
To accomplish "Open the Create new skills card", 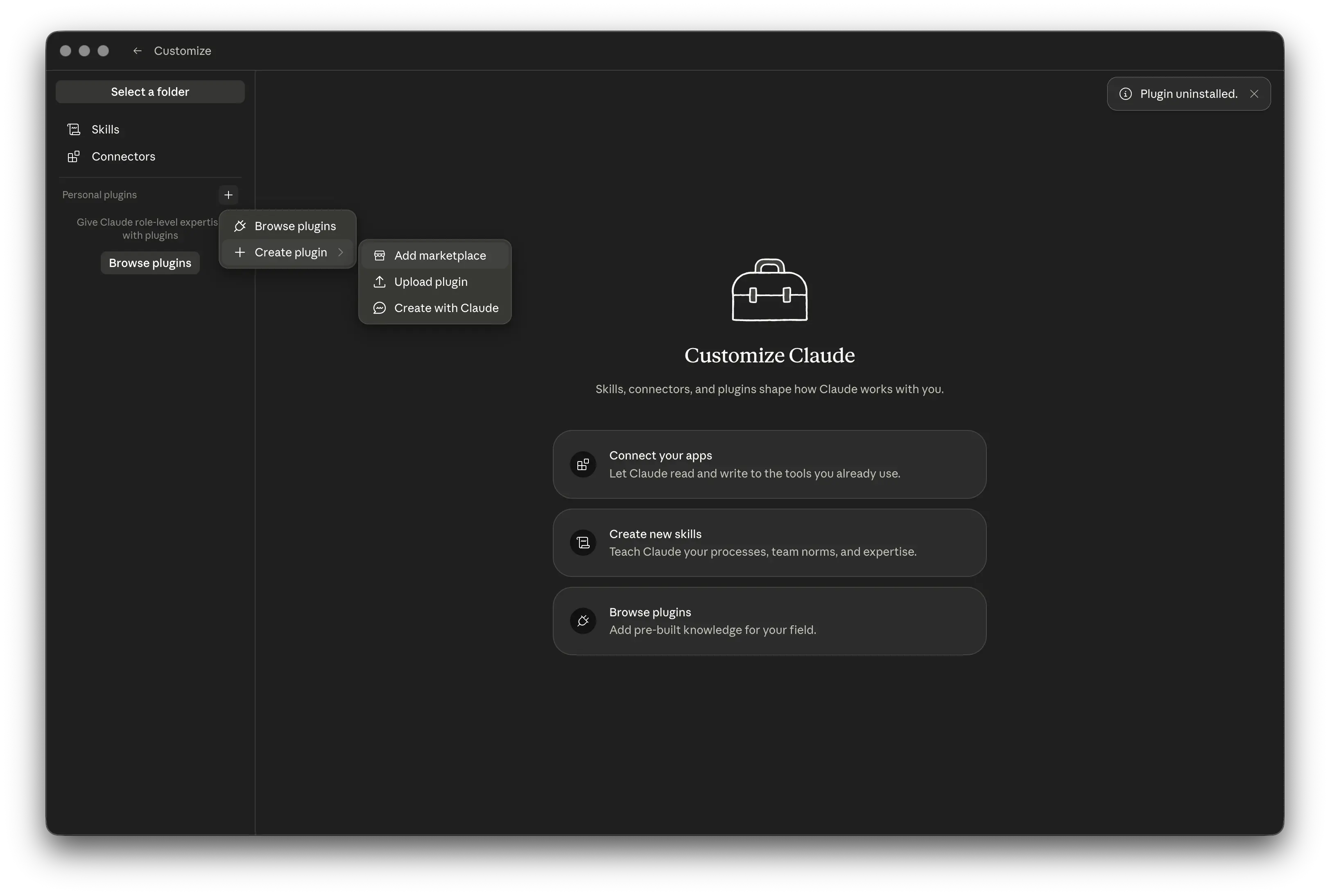I will pyautogui.click(x=769, y=543).
